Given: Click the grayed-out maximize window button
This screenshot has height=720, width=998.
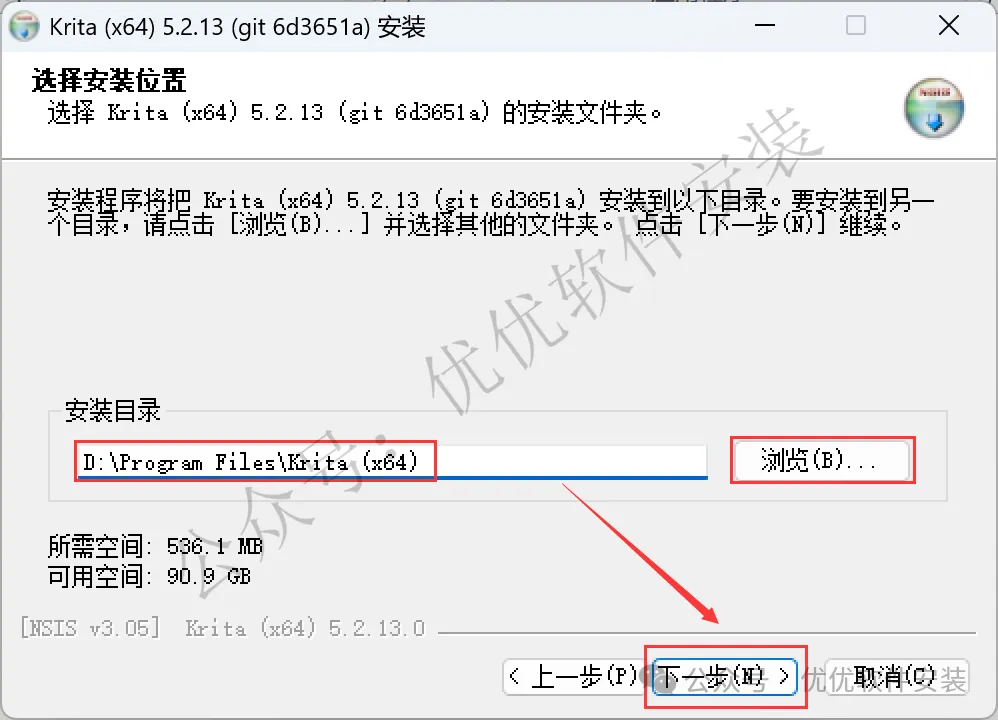Looking at the screenshot, I should pyautogui.click(x=855, y=25).
